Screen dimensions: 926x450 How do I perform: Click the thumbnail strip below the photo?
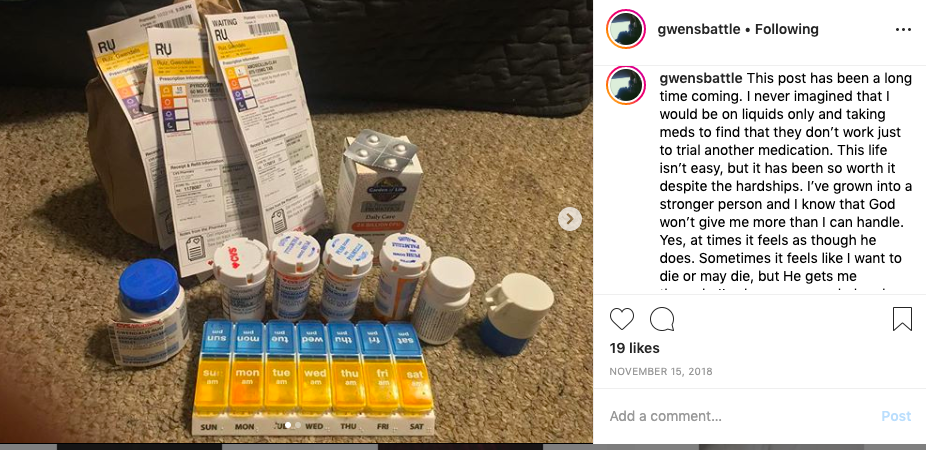[463, 447]
